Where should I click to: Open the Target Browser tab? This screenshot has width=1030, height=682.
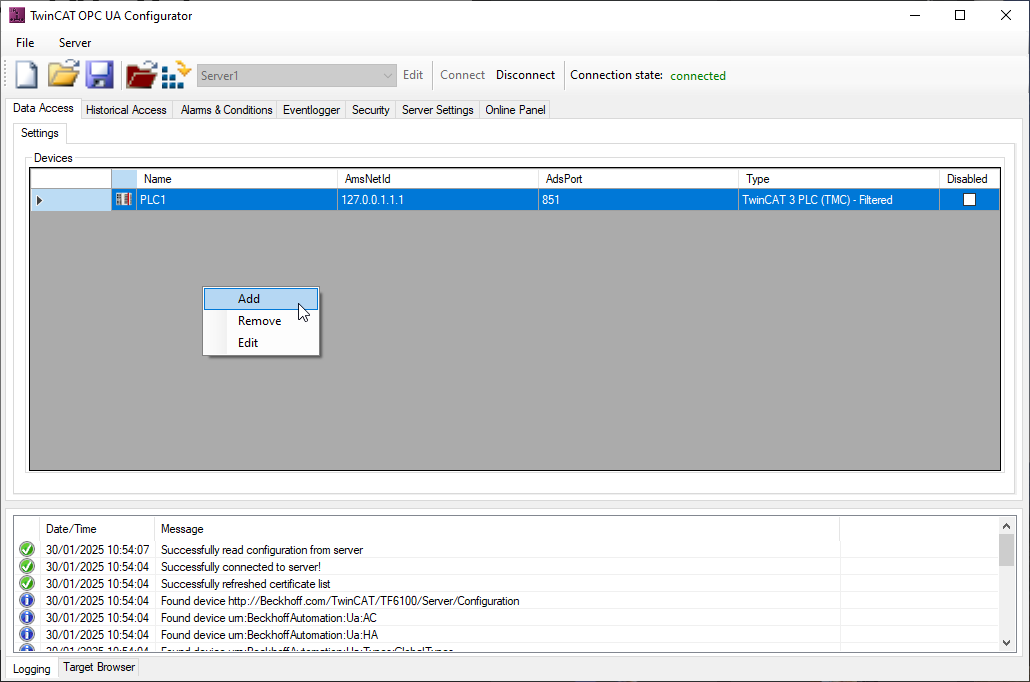click(x=98, y=667)
